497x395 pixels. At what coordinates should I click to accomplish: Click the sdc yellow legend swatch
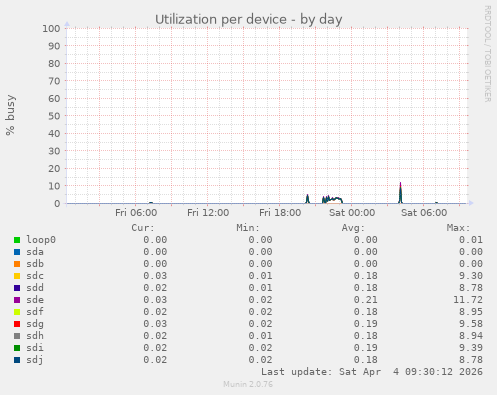click(x=17, y=276)
